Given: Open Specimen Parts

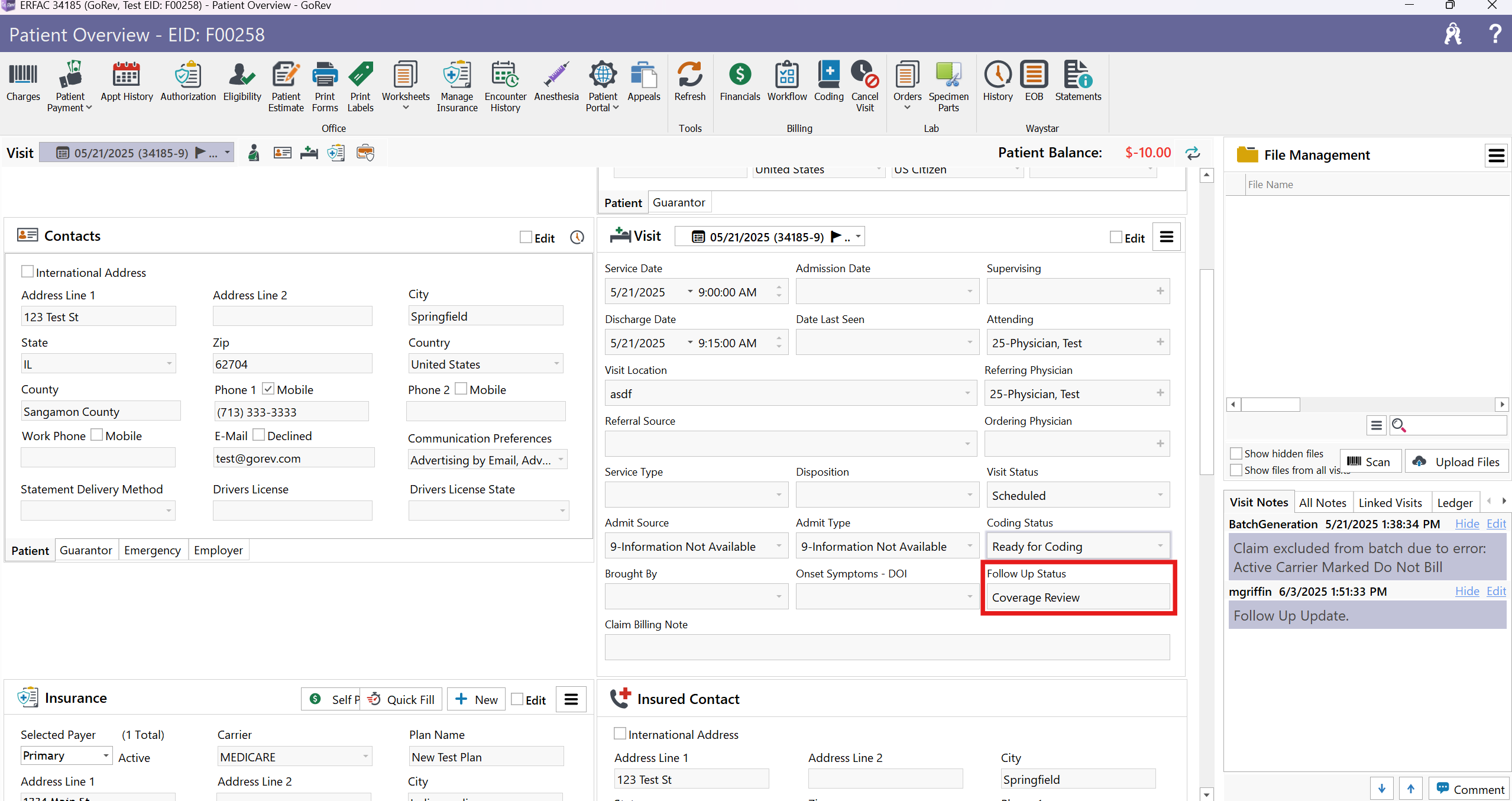Looking at the screenshot, I should [x=948, y=86].
